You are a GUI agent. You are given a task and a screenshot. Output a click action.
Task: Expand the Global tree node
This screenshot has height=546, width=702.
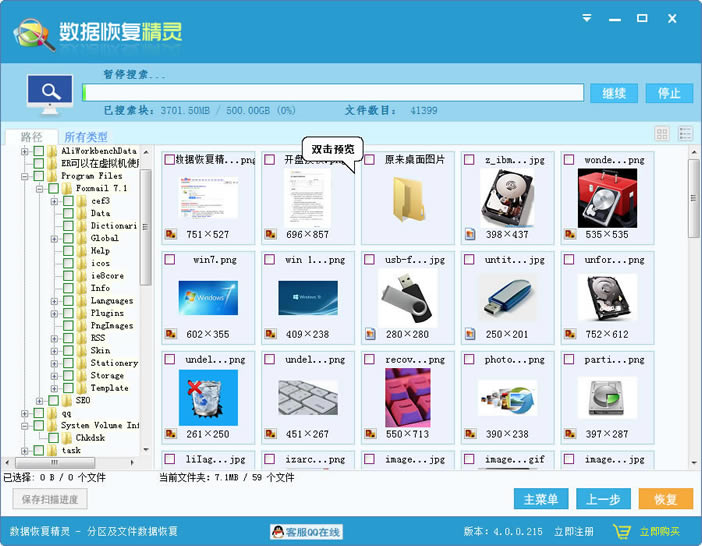(54, 239)
